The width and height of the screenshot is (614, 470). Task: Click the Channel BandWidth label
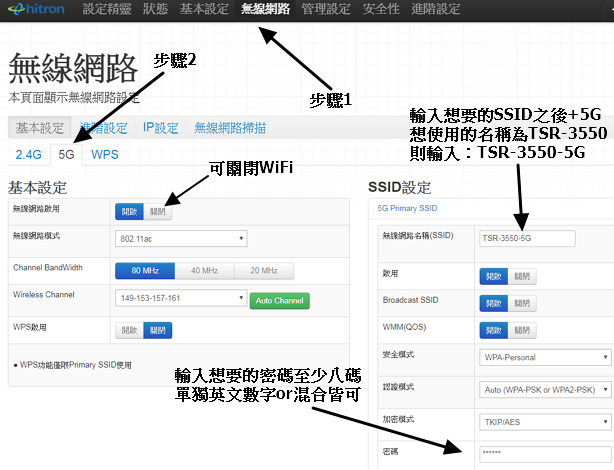click(48, 268)
